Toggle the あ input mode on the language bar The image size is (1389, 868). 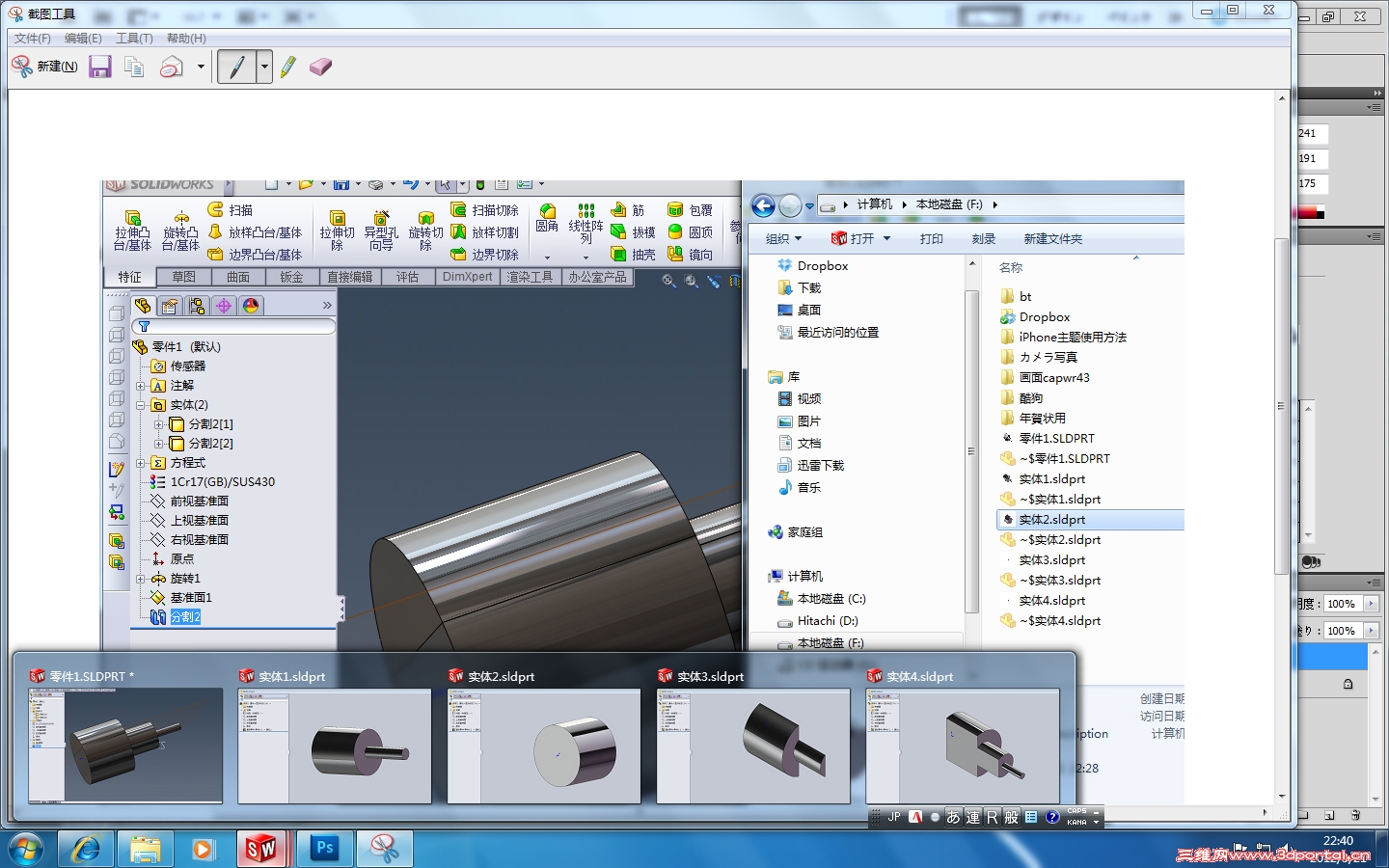pyautogui.click(x=953, y=817)
